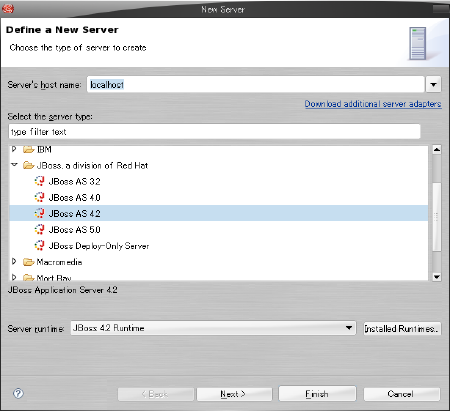Click the Eclipse icon in the title bar
The width and height of the screenshot is (450, 411).
(8, 8)
